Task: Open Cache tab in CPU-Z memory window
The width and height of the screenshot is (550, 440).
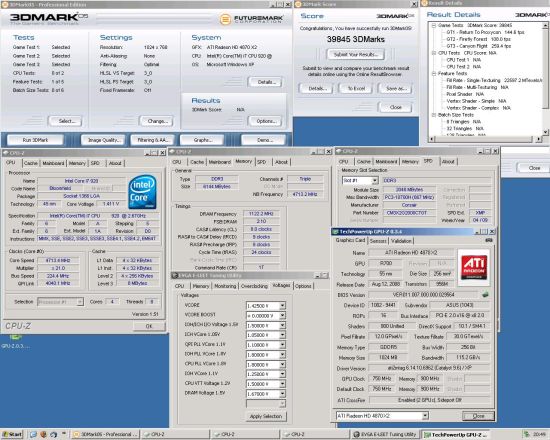Action: coord(197,162)
